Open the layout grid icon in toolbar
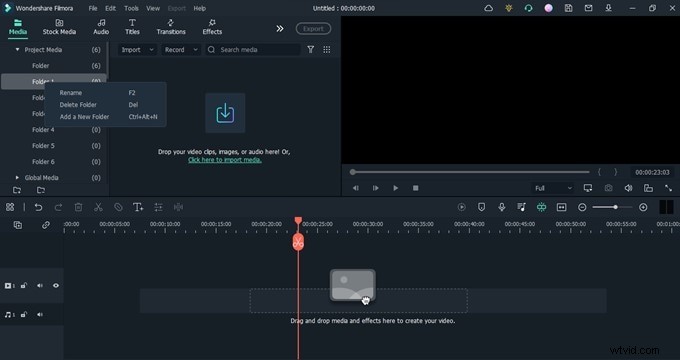 (x=10, y=207)
